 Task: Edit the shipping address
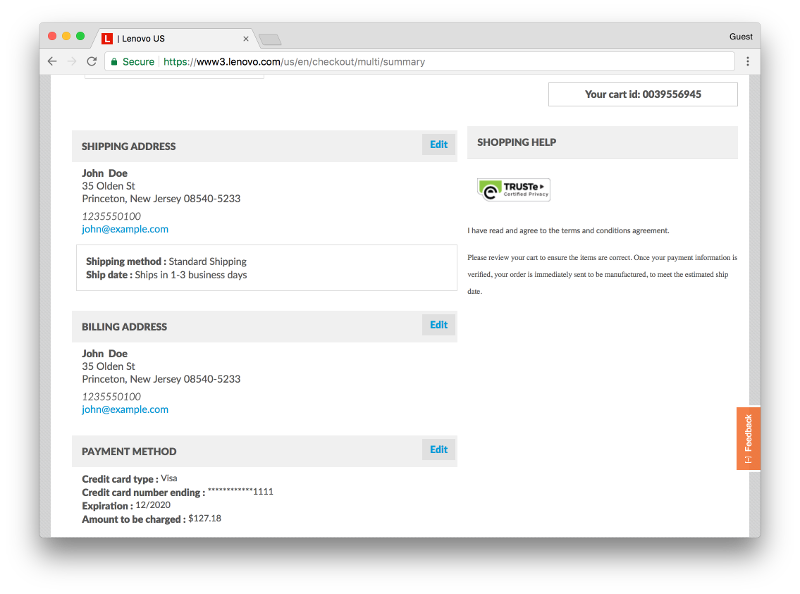tap(439, 144)
